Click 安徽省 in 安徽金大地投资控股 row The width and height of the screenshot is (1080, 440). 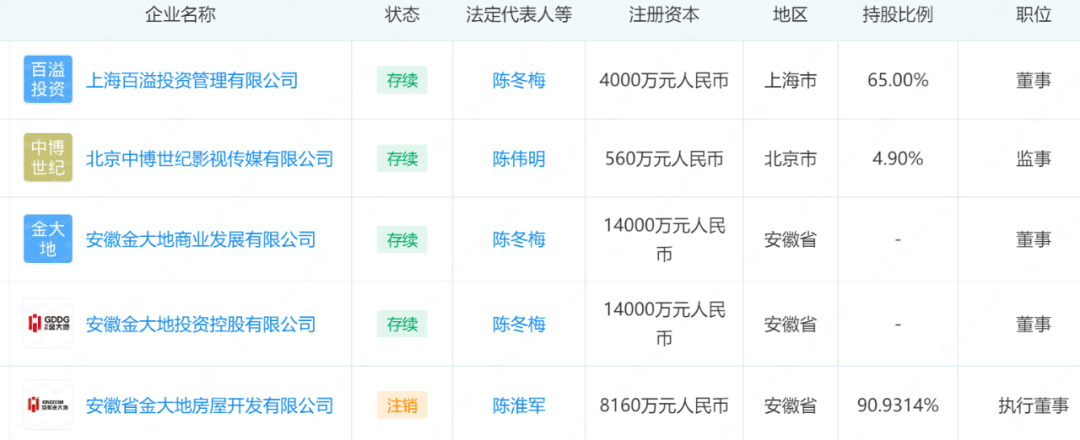pos(790,324)
